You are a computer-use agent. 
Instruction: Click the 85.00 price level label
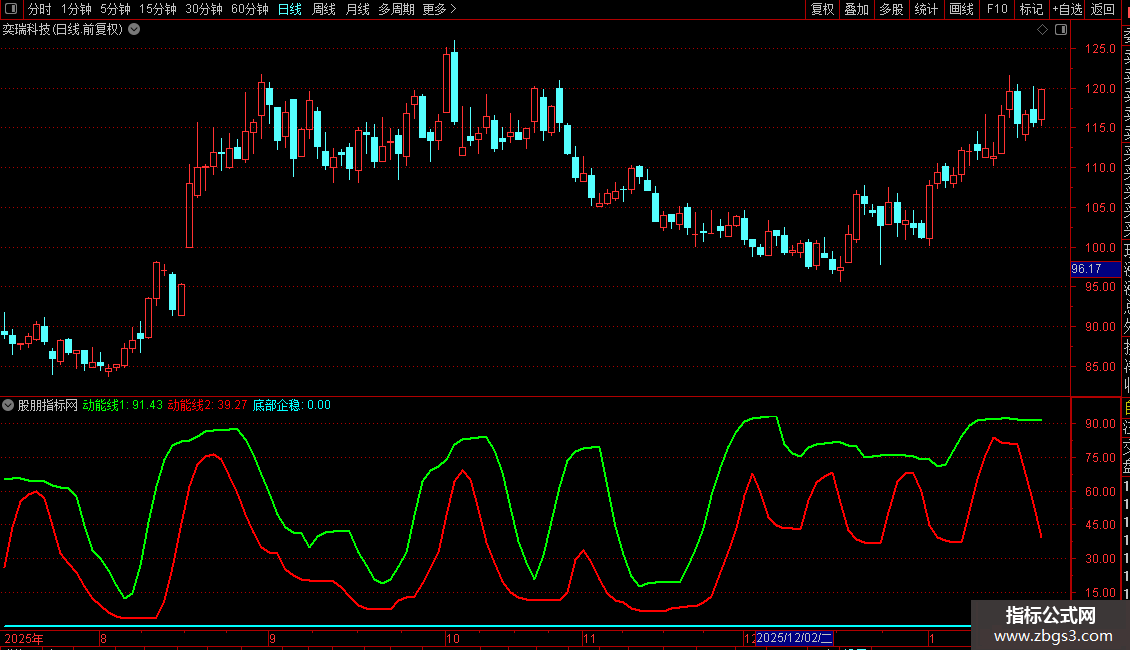coord(1100,366)
